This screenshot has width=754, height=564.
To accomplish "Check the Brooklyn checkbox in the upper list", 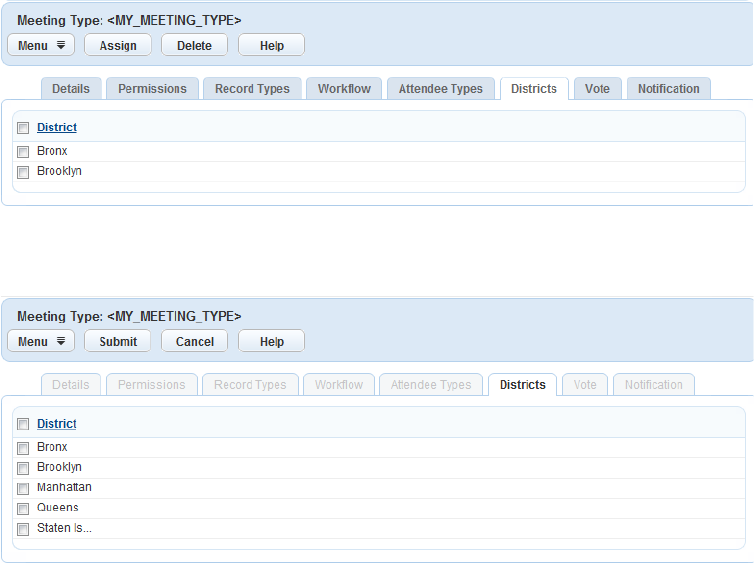I will pyautogui.click(x=23, y=172).
